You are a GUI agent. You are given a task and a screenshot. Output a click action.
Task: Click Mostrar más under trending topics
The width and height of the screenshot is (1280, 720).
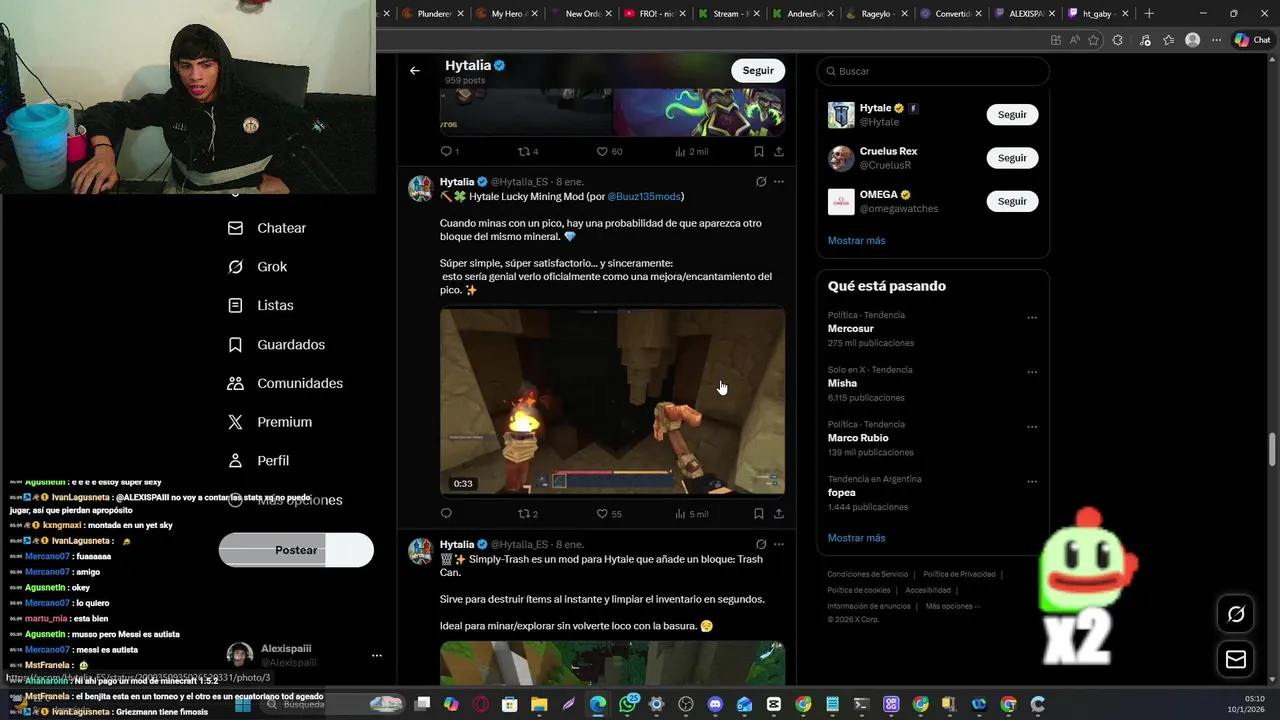[x=856, y=538]
